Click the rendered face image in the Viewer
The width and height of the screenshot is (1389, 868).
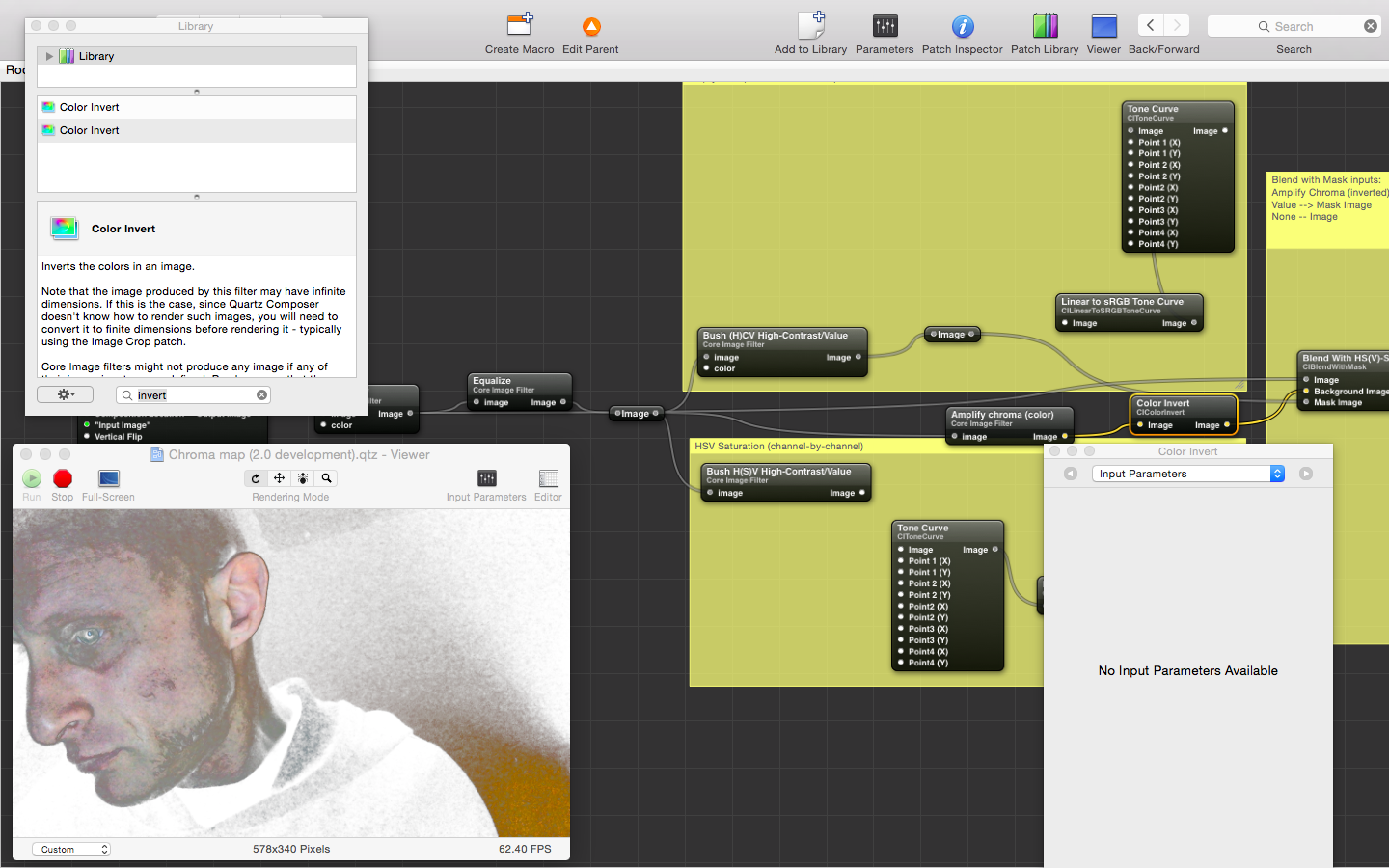[291, 673]
